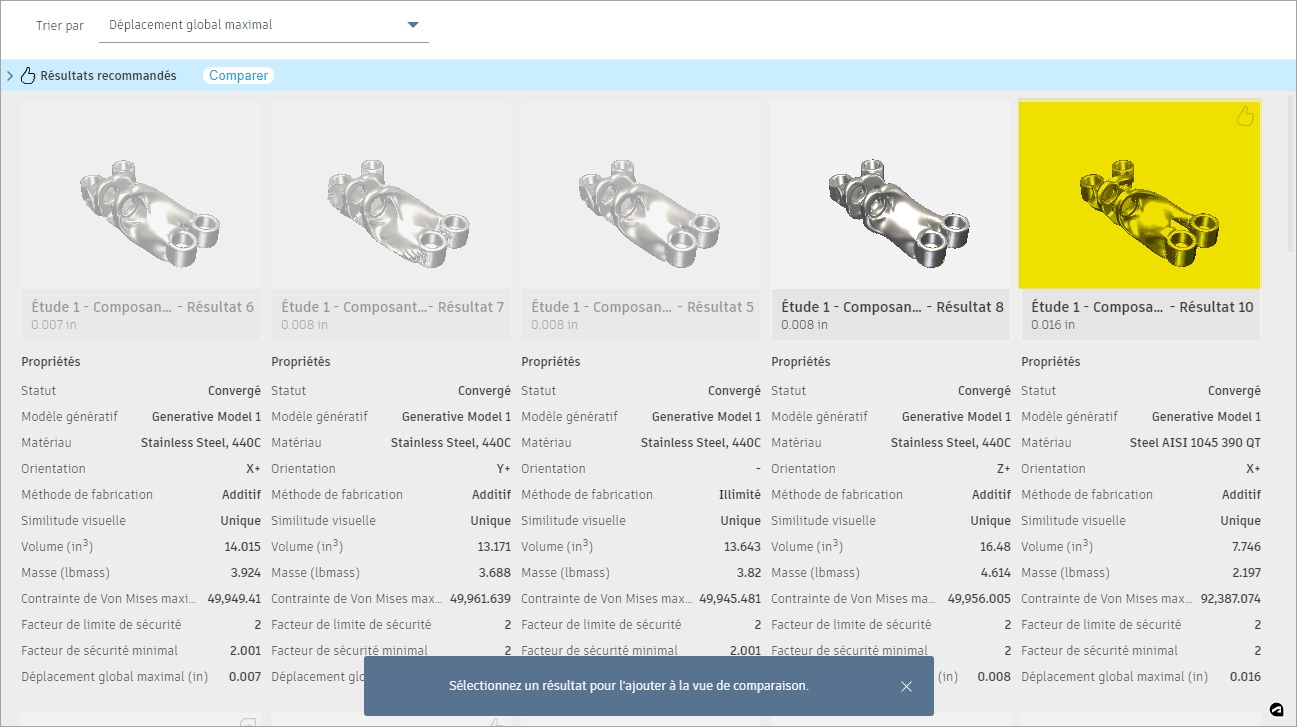Click '0.016 in' under the Résultat 10 title

click(1053, 325)
